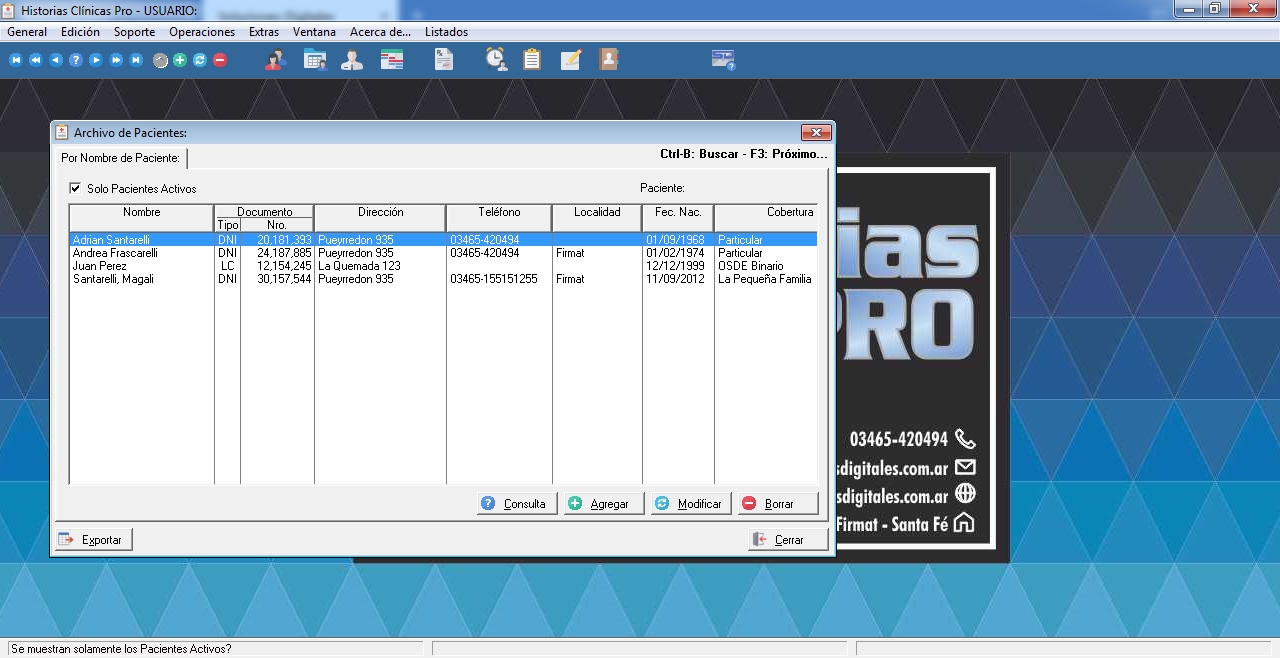Open the clipboard toolbar icon
Image resolution: width=1280 pixels, height=658 pixels.
point(532,60)
